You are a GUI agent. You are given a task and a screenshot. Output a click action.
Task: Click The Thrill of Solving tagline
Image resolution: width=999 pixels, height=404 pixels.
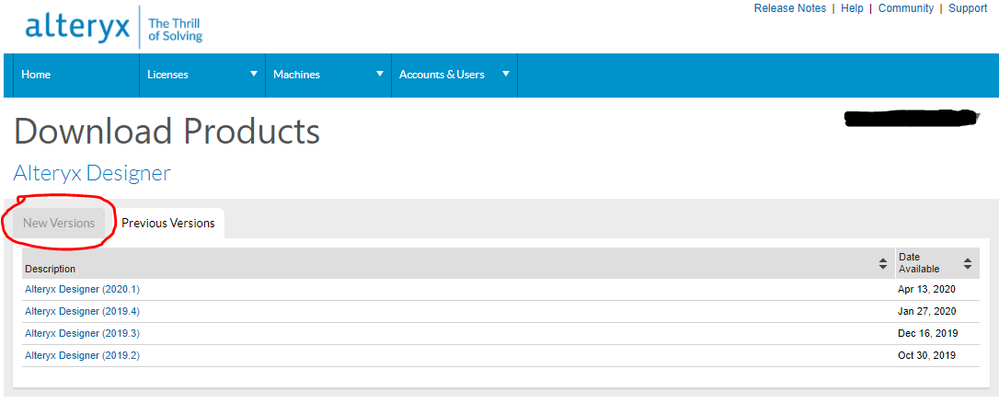(x=175, y=30)
